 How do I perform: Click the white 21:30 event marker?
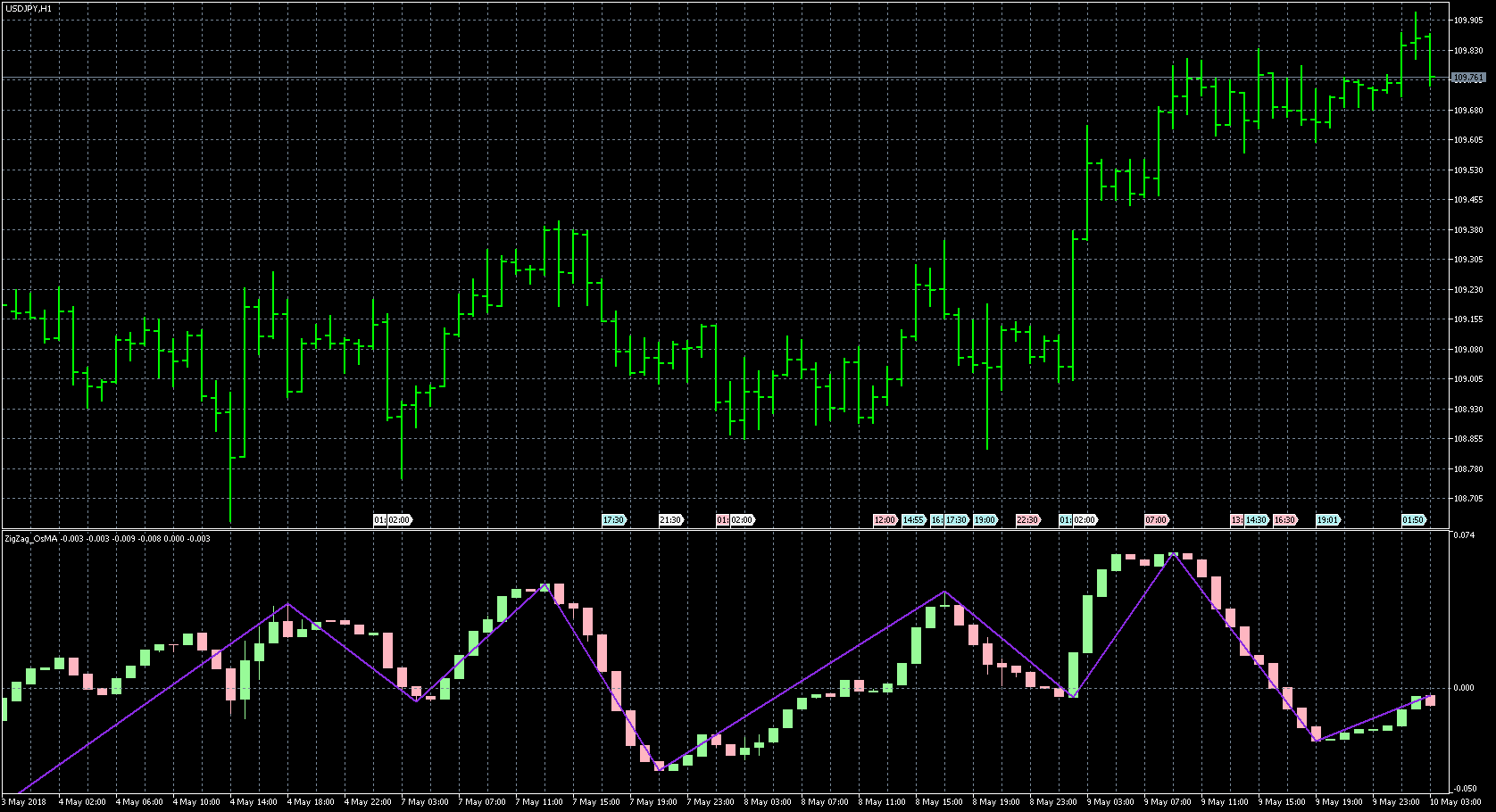[670, 520]
